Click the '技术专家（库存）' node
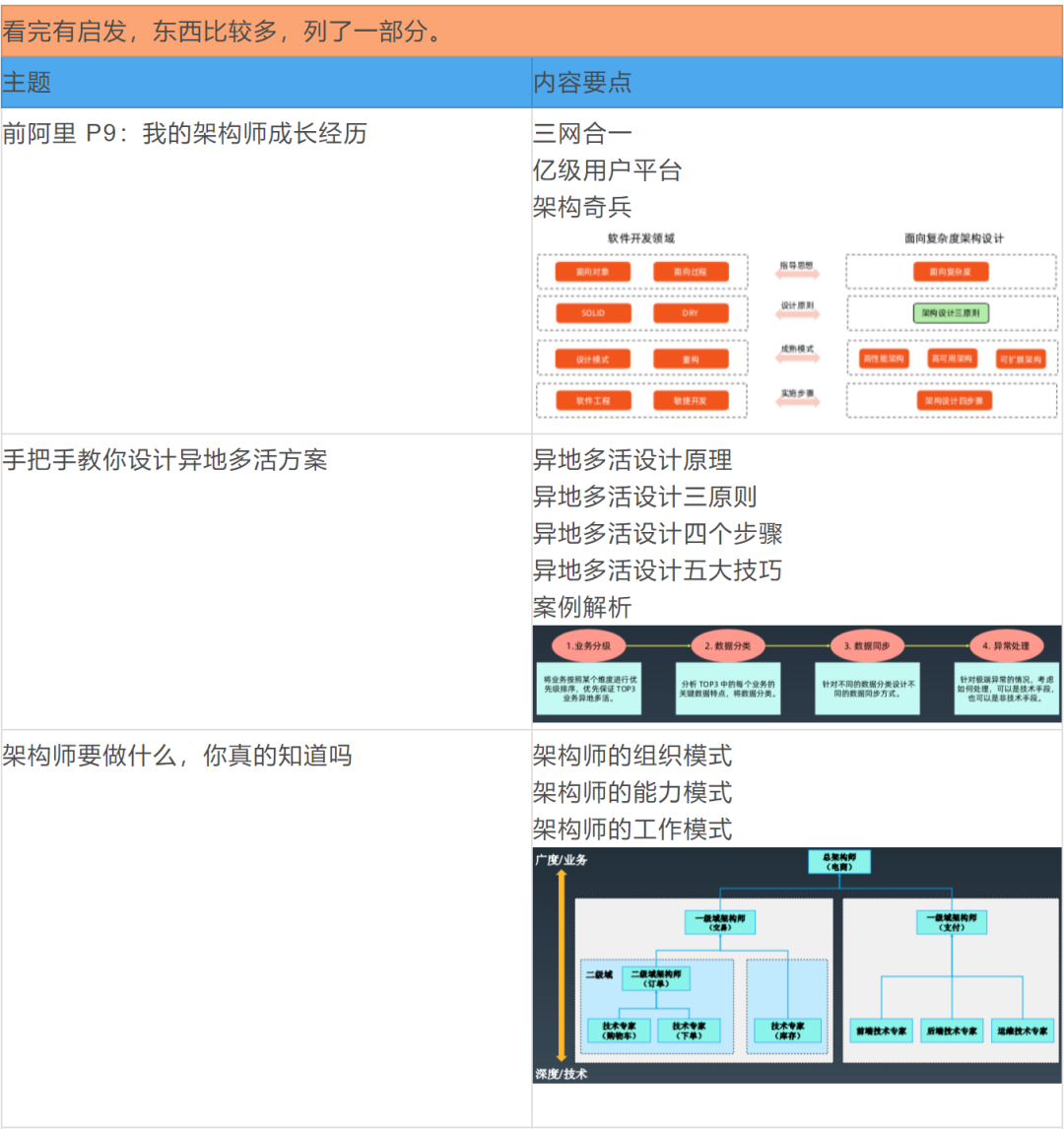Screen dimensions: 1064x1129 787,1030
